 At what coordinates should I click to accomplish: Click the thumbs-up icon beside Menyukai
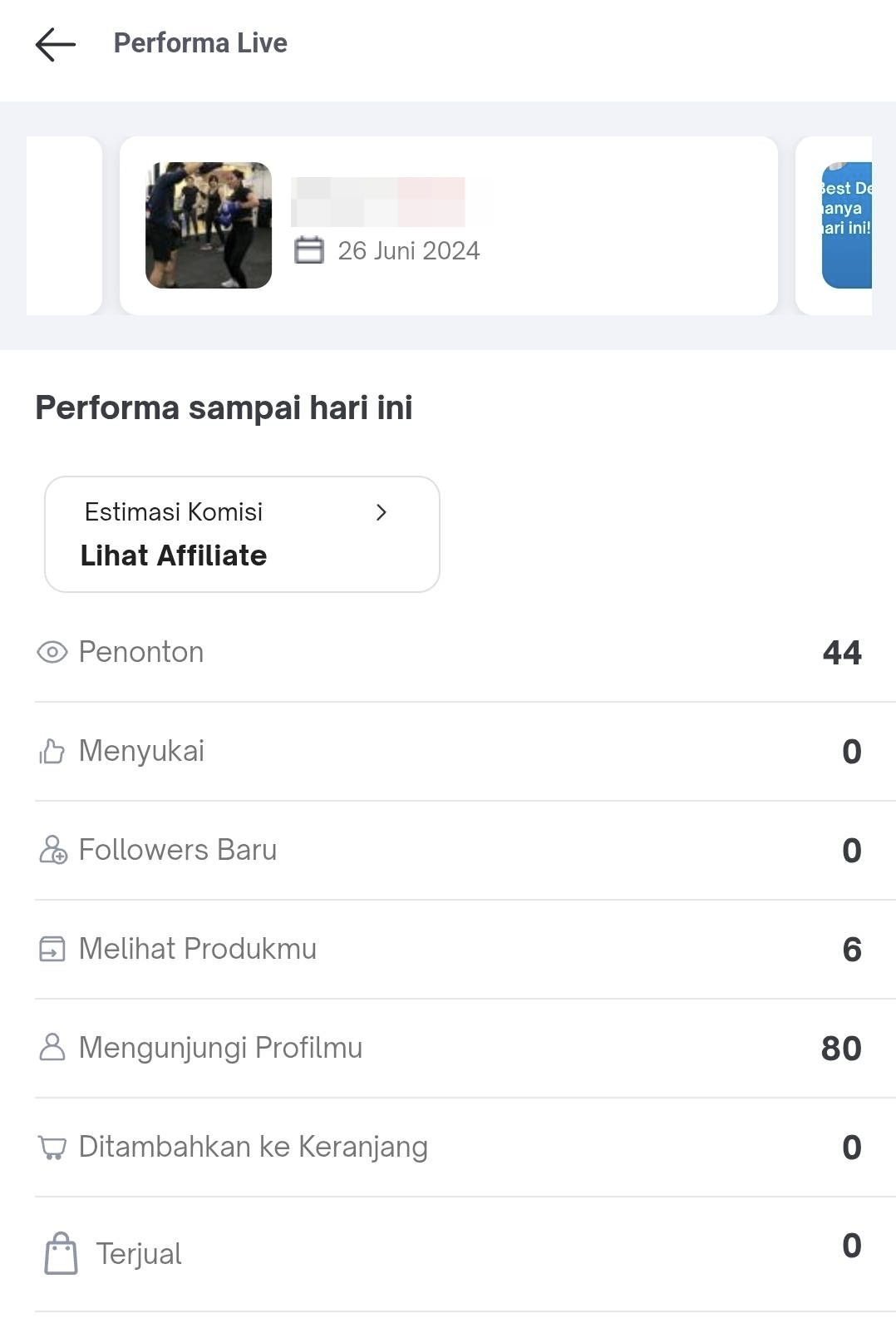[x=52, y=752]
